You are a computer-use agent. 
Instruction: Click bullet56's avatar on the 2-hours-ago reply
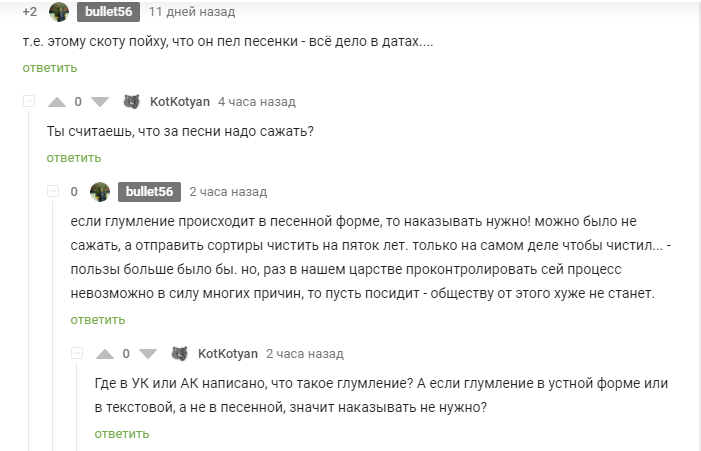click(99, 191)
